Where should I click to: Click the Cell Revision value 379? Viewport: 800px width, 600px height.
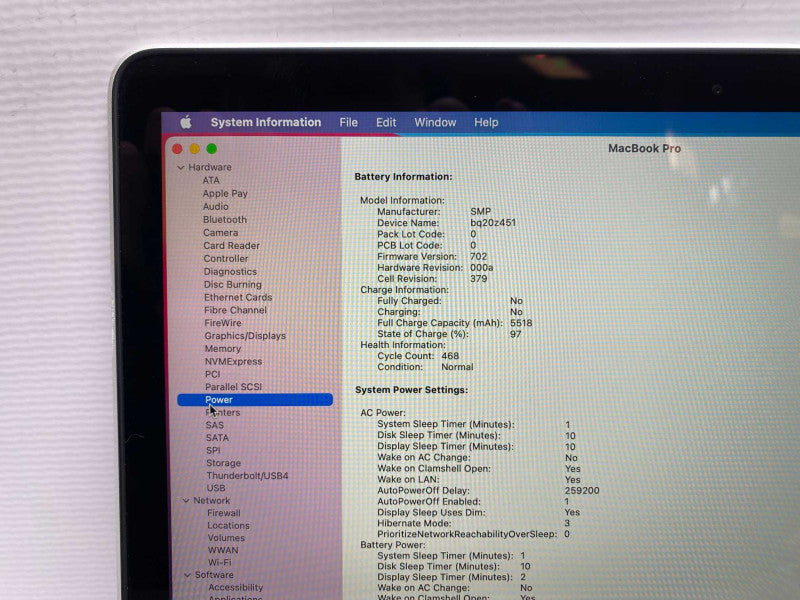[479, 279]
